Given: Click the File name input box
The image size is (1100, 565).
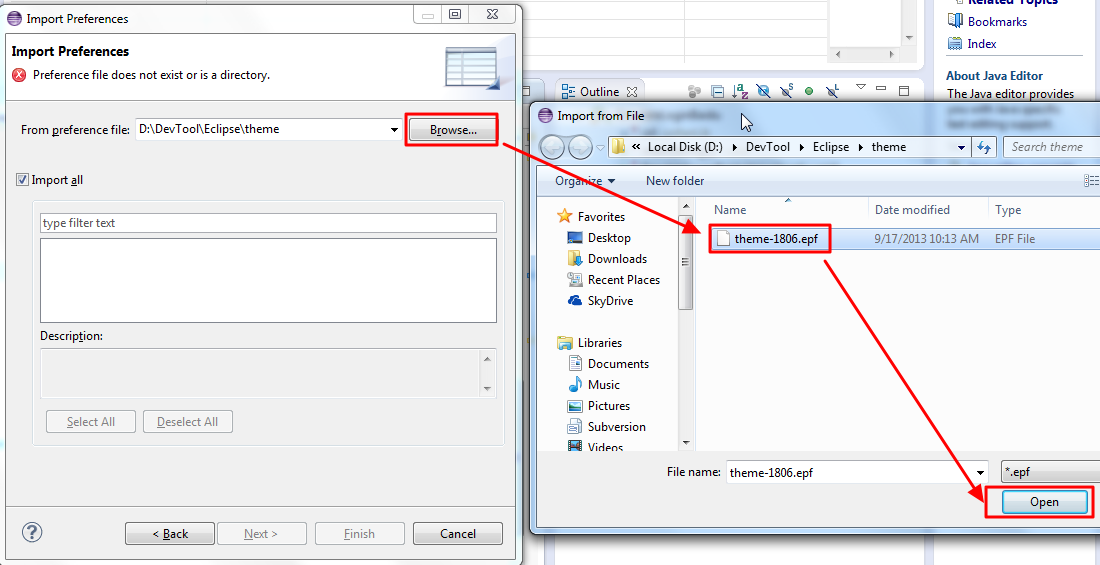Looking at the screenshot, I should click(850, 472).
